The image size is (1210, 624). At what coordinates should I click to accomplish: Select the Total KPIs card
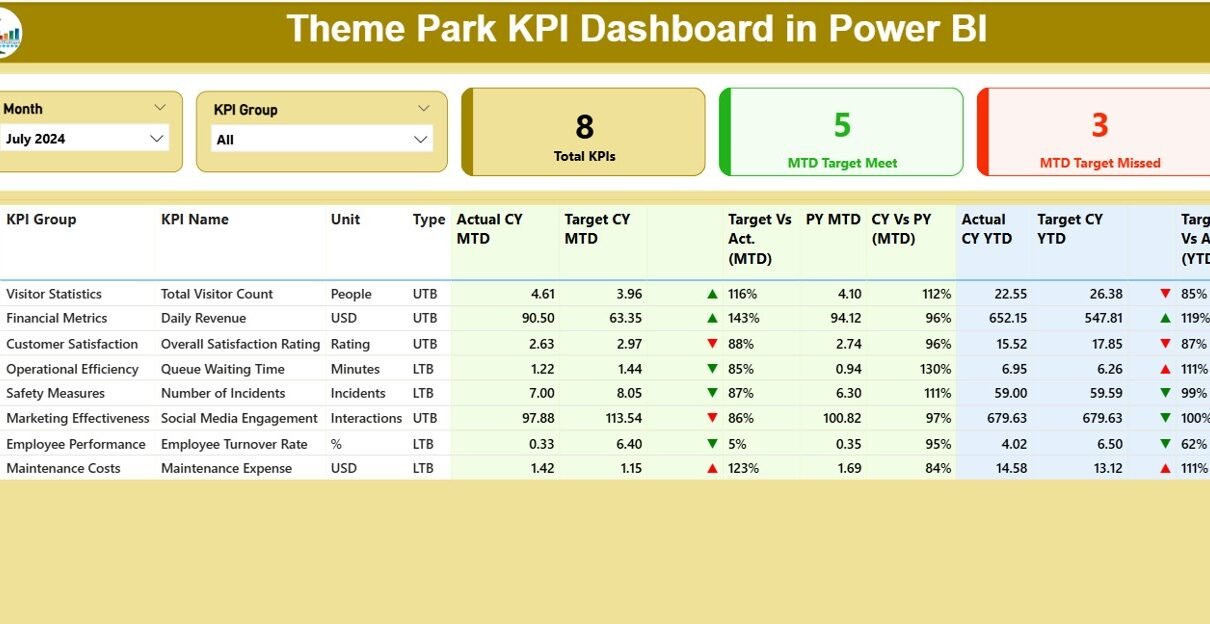(x=583, y=132)
